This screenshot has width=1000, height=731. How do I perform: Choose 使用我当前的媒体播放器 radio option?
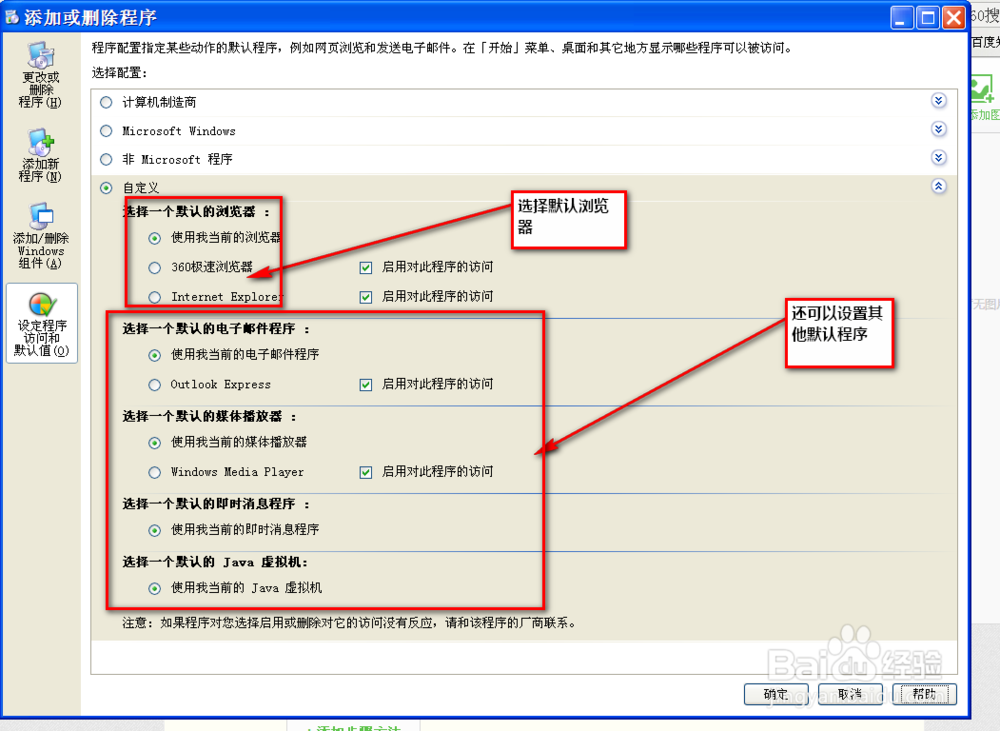point(154,443)
